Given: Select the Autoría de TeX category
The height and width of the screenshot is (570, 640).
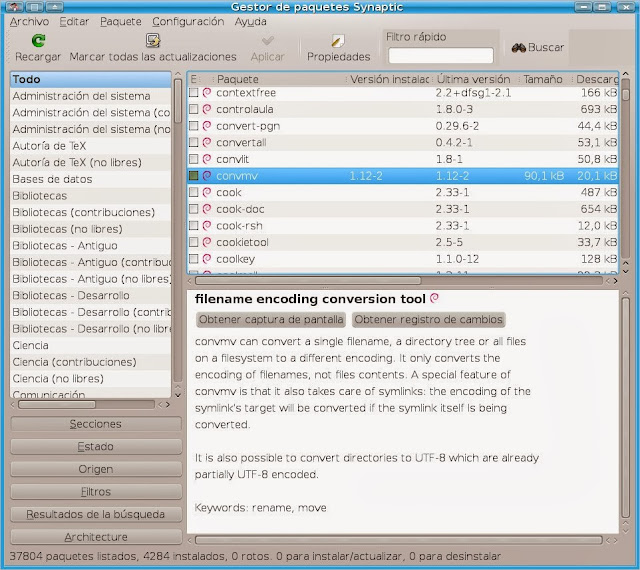Looking at the screenshot, I should pyautogui.click(x=90, y=146).
